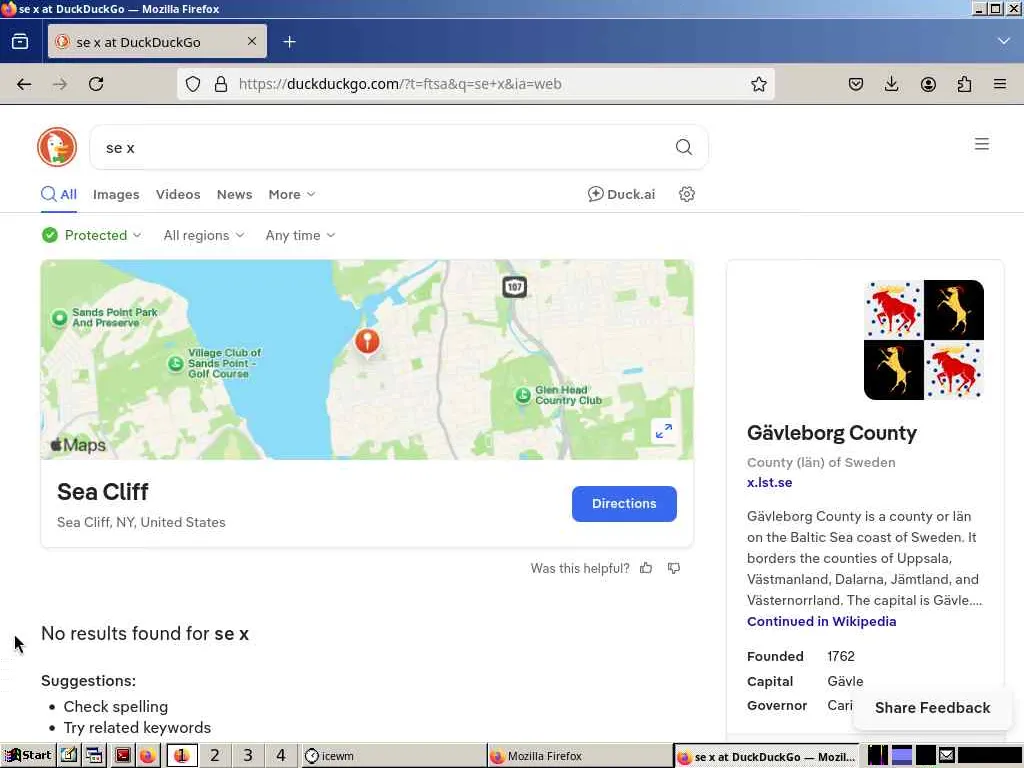Open the Extensions puzzle icon
Viewport: 1024px width, 768px height.
click(x=964, y=84)
